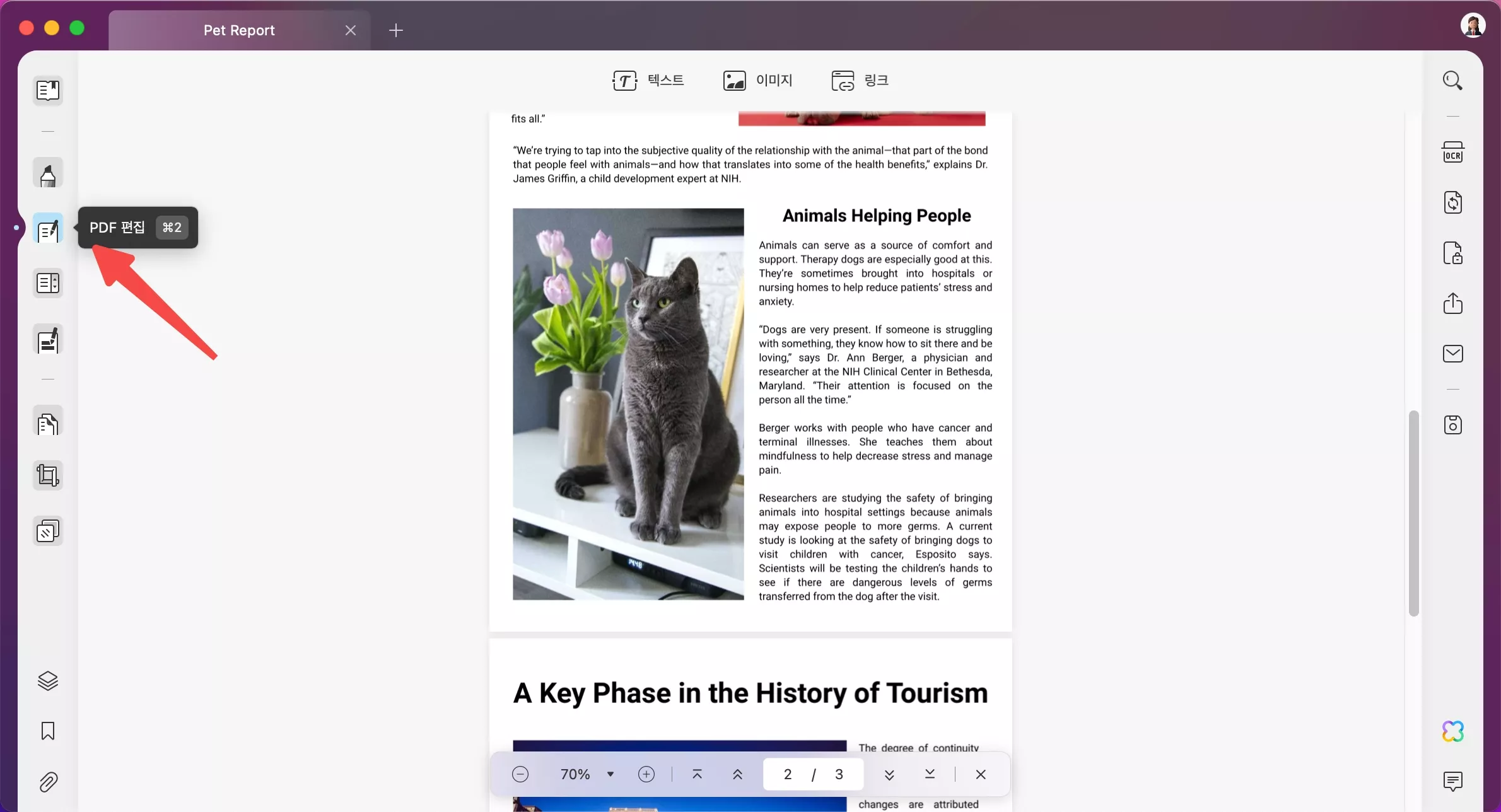Click the gray cat photo
Viewport: 1501px width, 812px height.
pos(628,404)
